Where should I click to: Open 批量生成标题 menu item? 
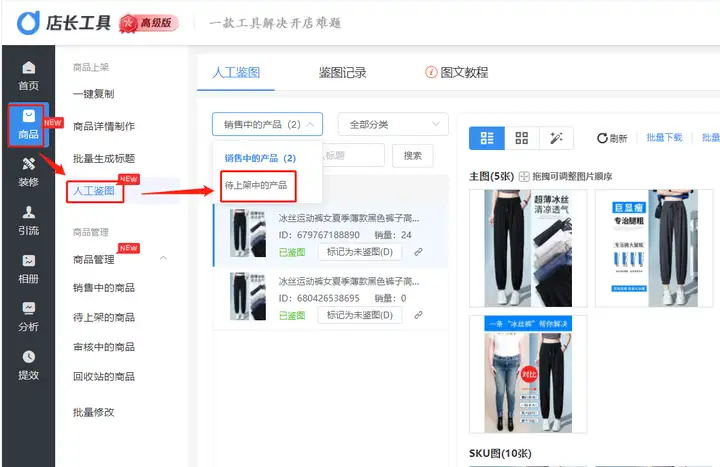tap(104, 158)
